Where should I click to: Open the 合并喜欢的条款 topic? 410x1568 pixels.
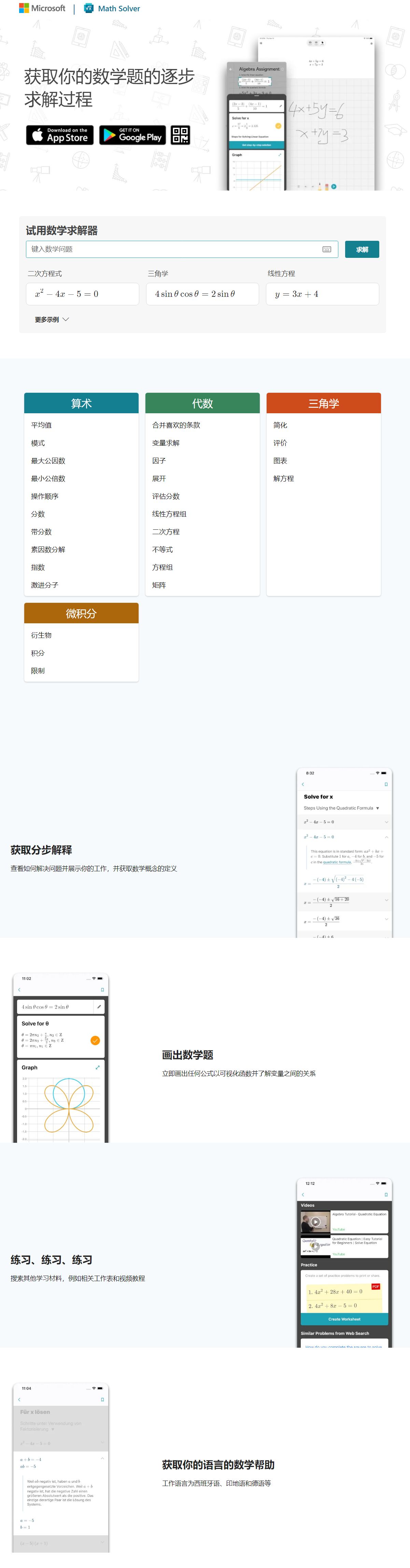pos(176,426)
